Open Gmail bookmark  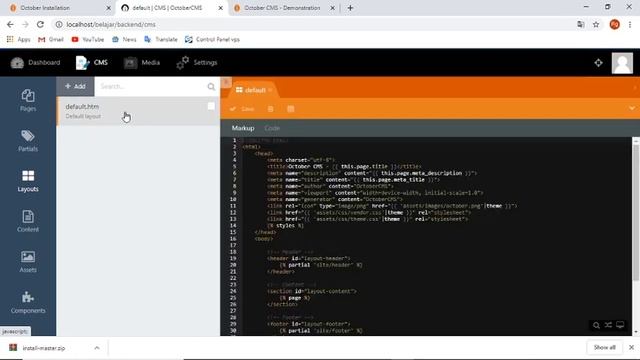[51, 40]
